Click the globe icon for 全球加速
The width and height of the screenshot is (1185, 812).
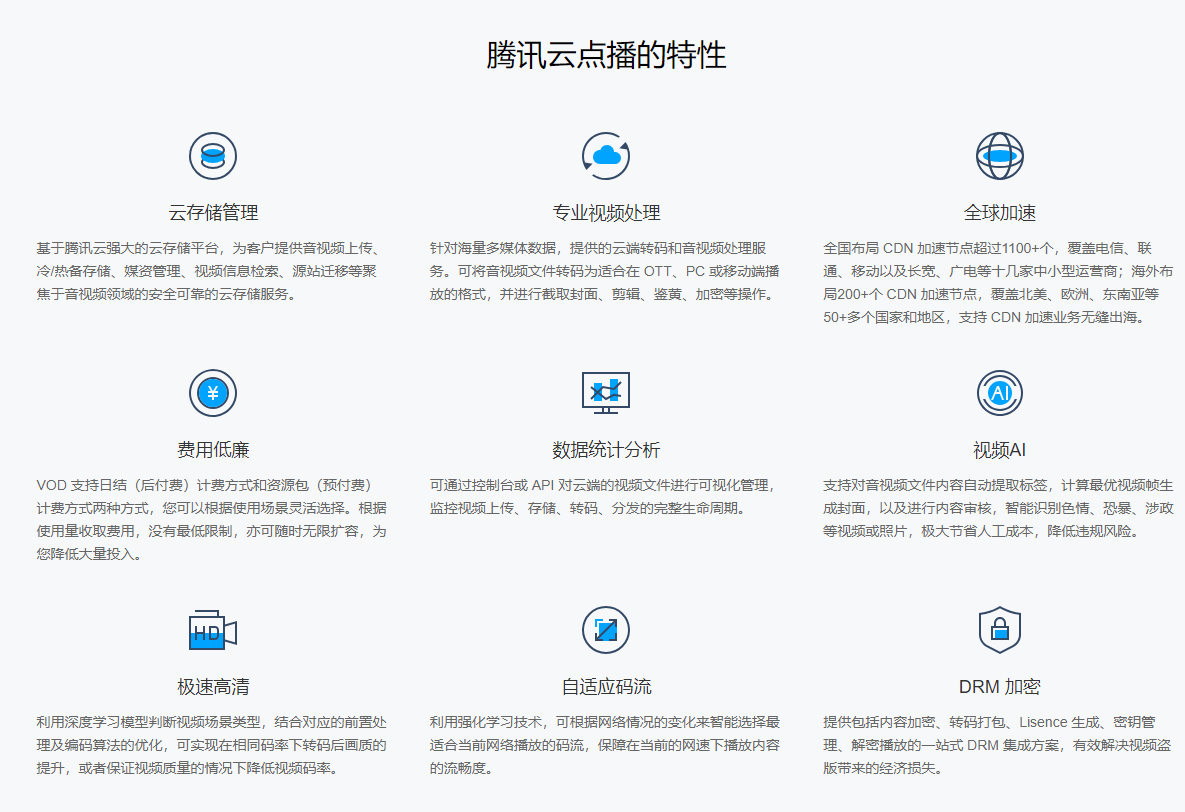point(1000,156)
